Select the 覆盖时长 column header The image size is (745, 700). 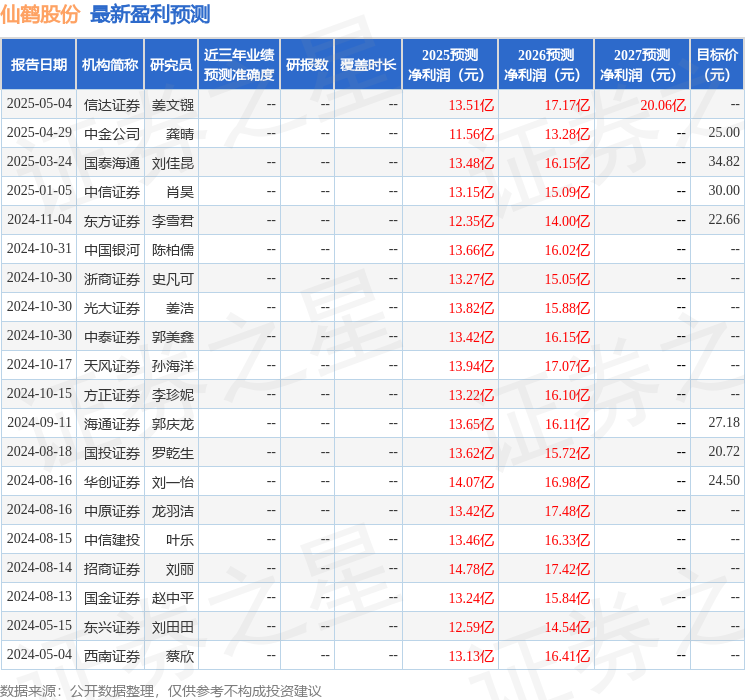pos(368,64)
